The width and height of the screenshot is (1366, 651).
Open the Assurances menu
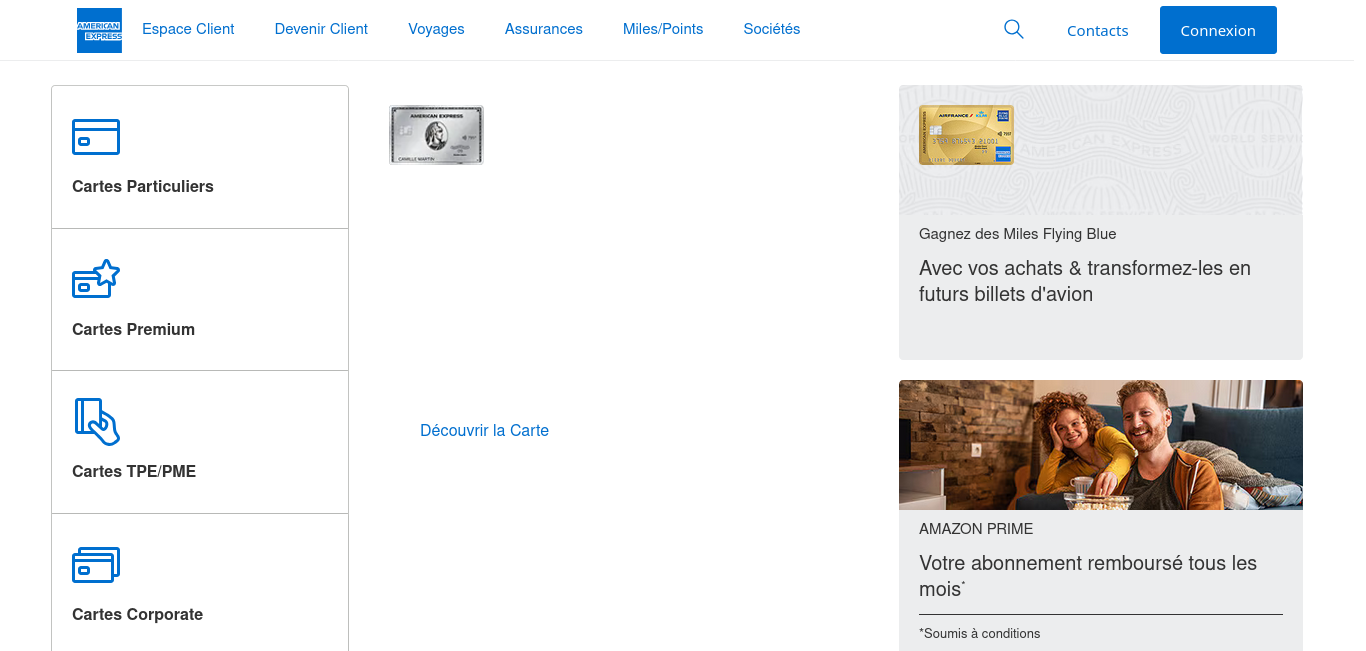(544, 29)
